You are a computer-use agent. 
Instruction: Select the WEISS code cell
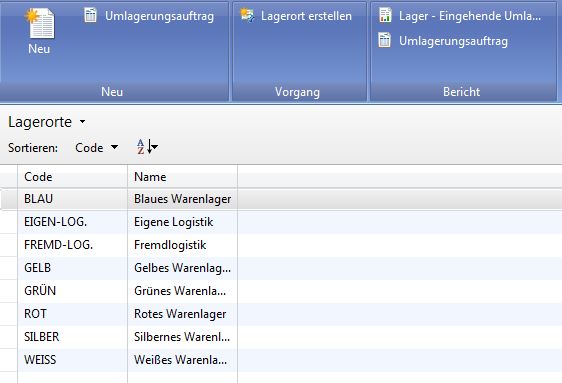[x=72, y=360]
